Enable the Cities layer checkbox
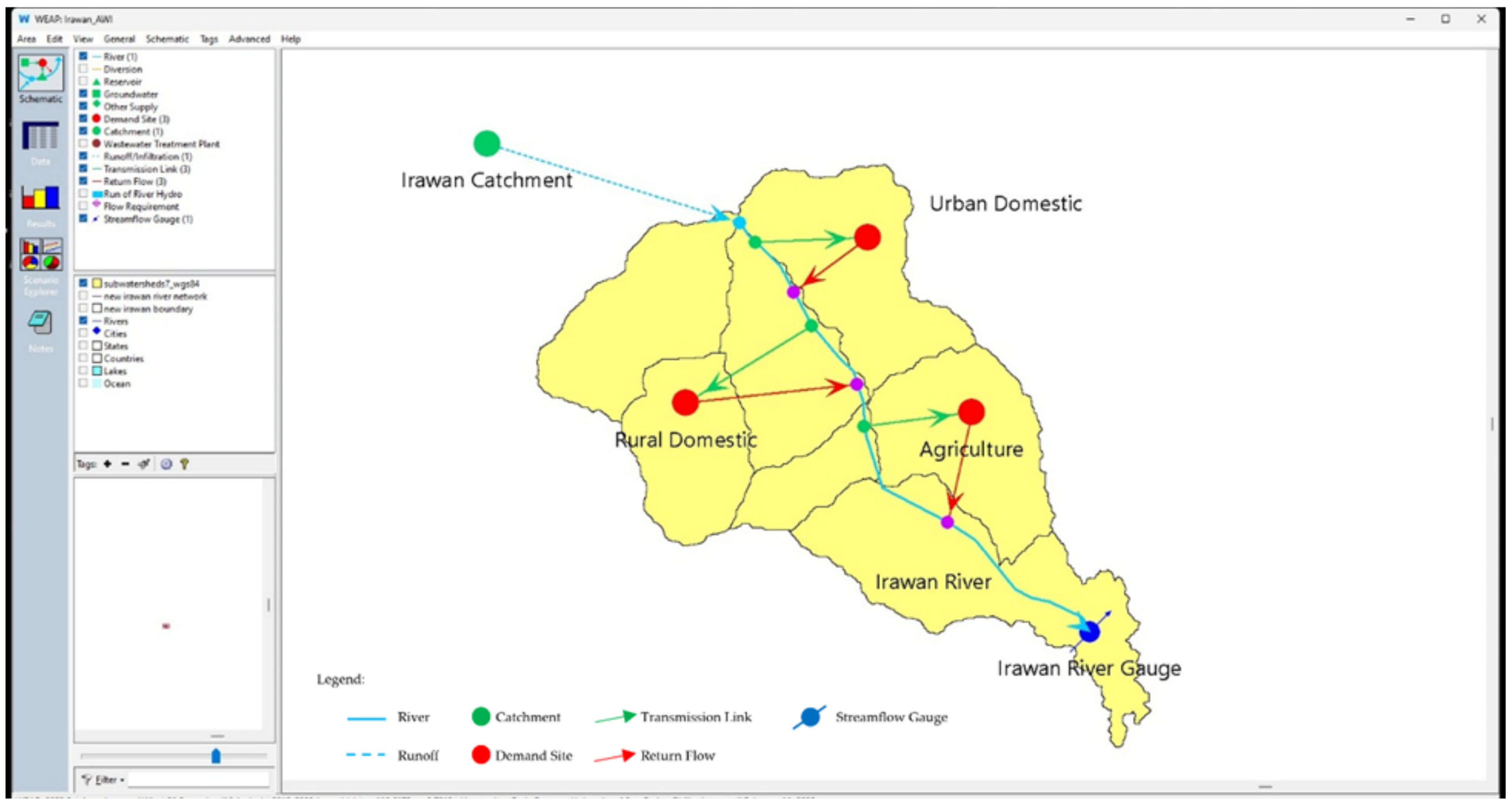The height and width of the screenshot is (810, 1512). (x=83, y=333)
